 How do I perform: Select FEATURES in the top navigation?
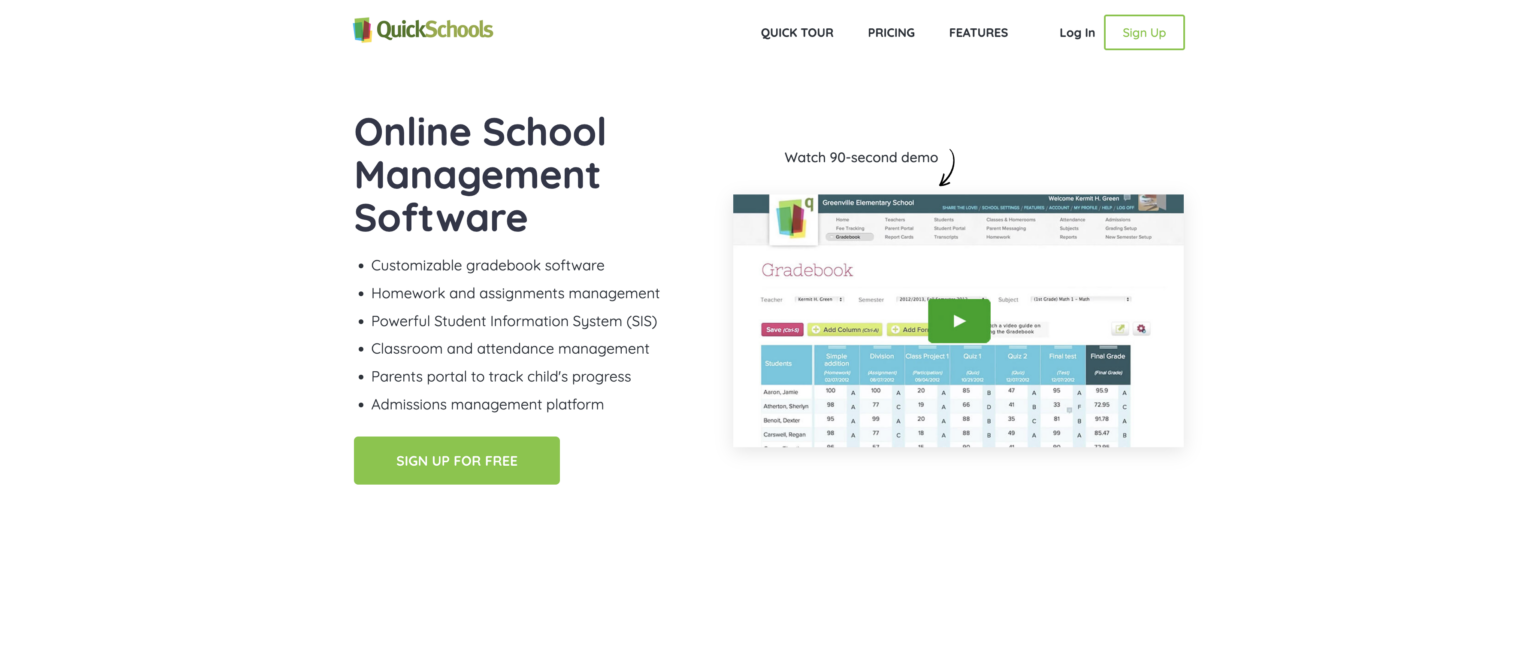tap(978, 32)
